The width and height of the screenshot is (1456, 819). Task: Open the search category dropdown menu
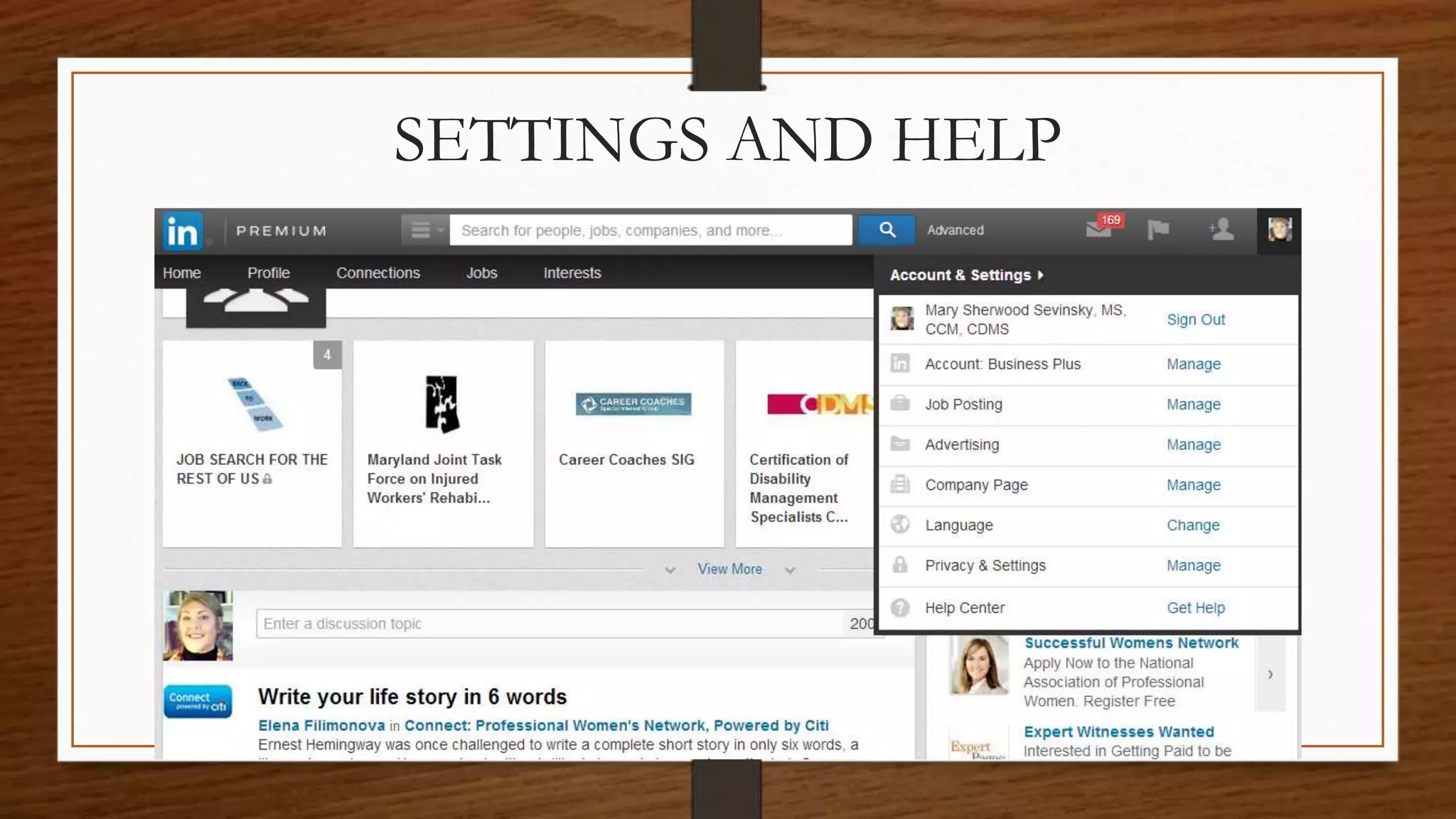424,230
